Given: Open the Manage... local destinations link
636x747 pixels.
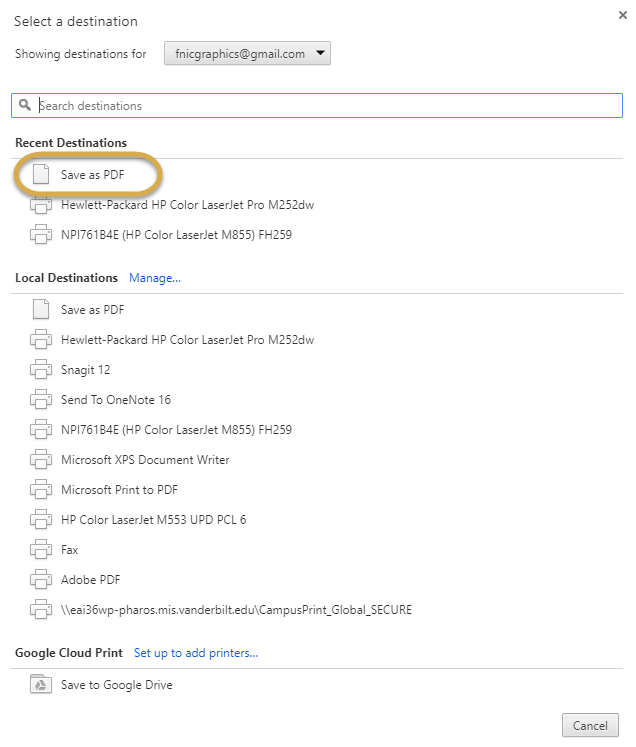Looking at the screenshot, I should pyautogui.click(x=155, y=278).
